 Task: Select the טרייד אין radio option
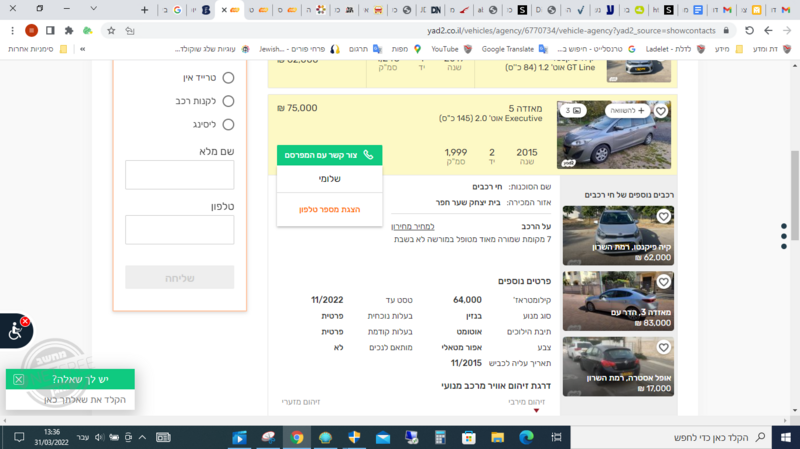click(228, 78)
